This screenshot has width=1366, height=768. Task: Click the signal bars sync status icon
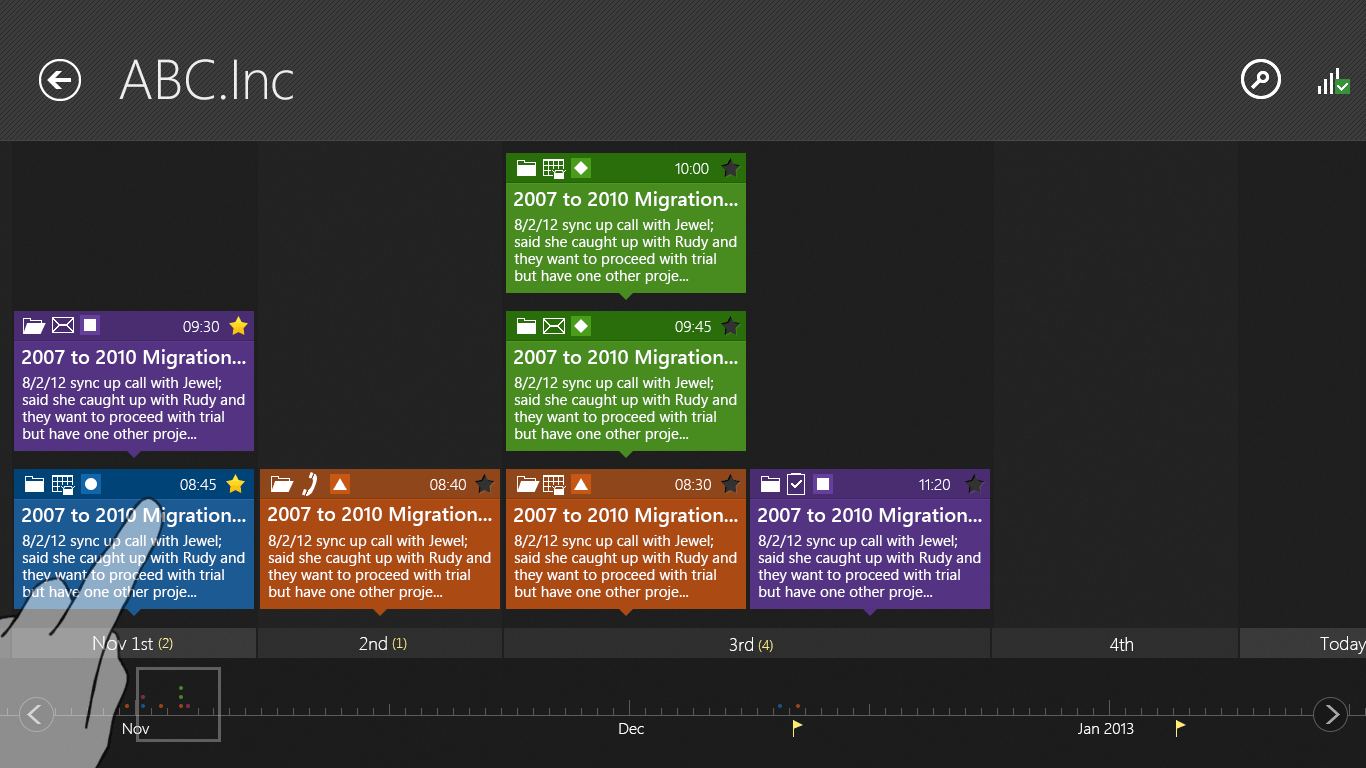[1333, 82]
